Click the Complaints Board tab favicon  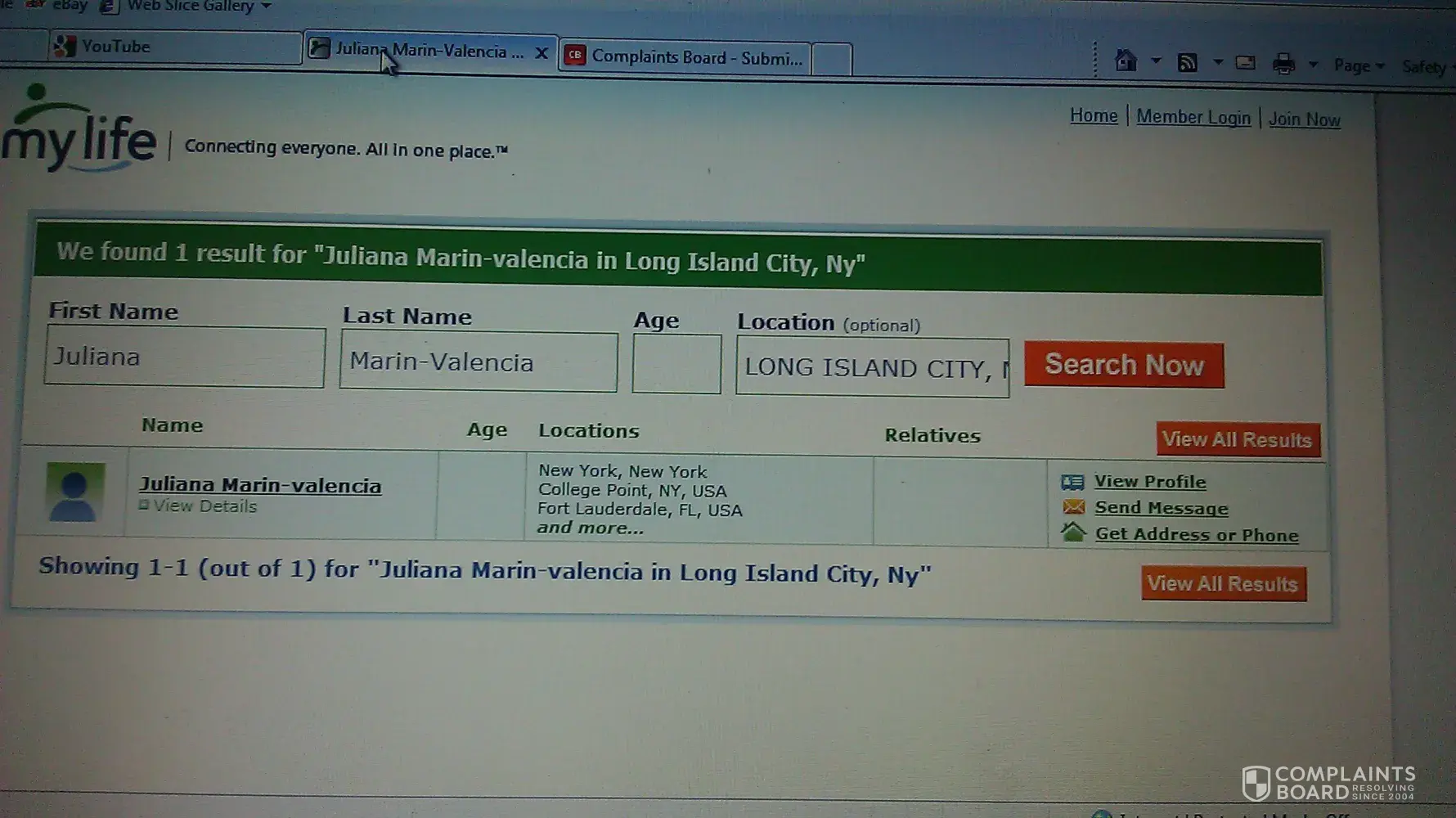point(575,56)
